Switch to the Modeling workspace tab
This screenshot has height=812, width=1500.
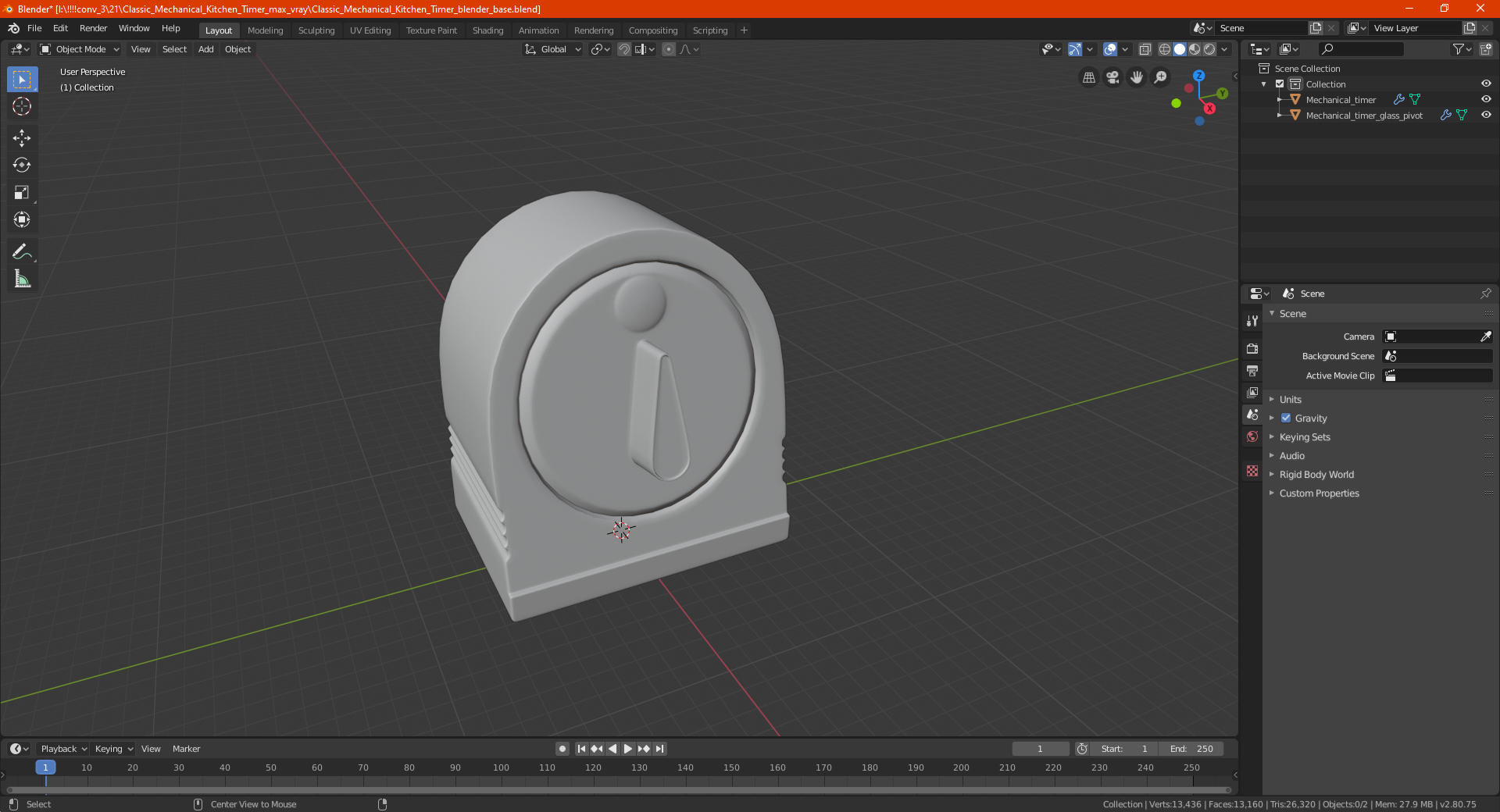(265, 30)
